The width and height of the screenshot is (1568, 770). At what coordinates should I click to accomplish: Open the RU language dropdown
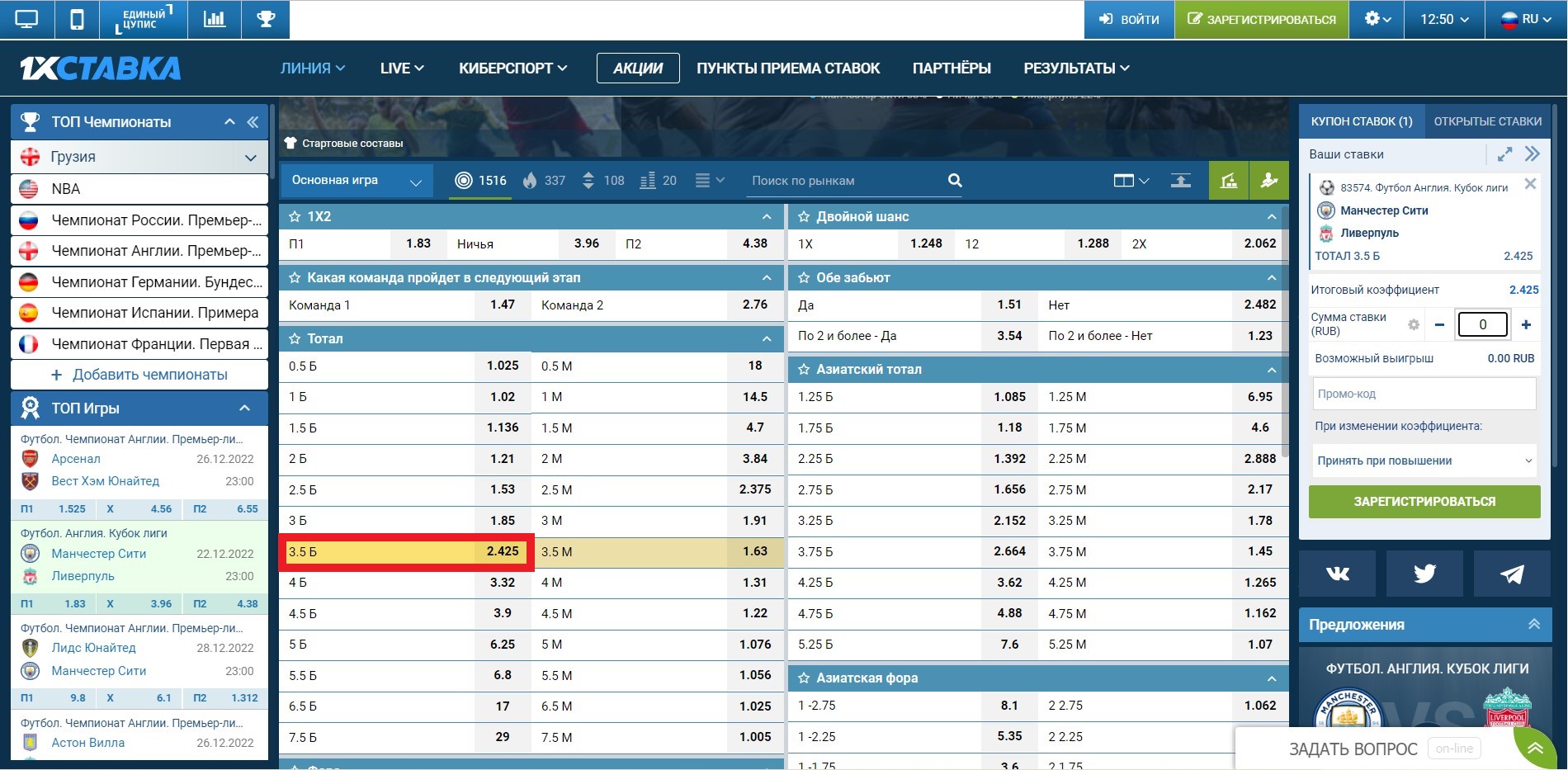tap(1526, 19)
